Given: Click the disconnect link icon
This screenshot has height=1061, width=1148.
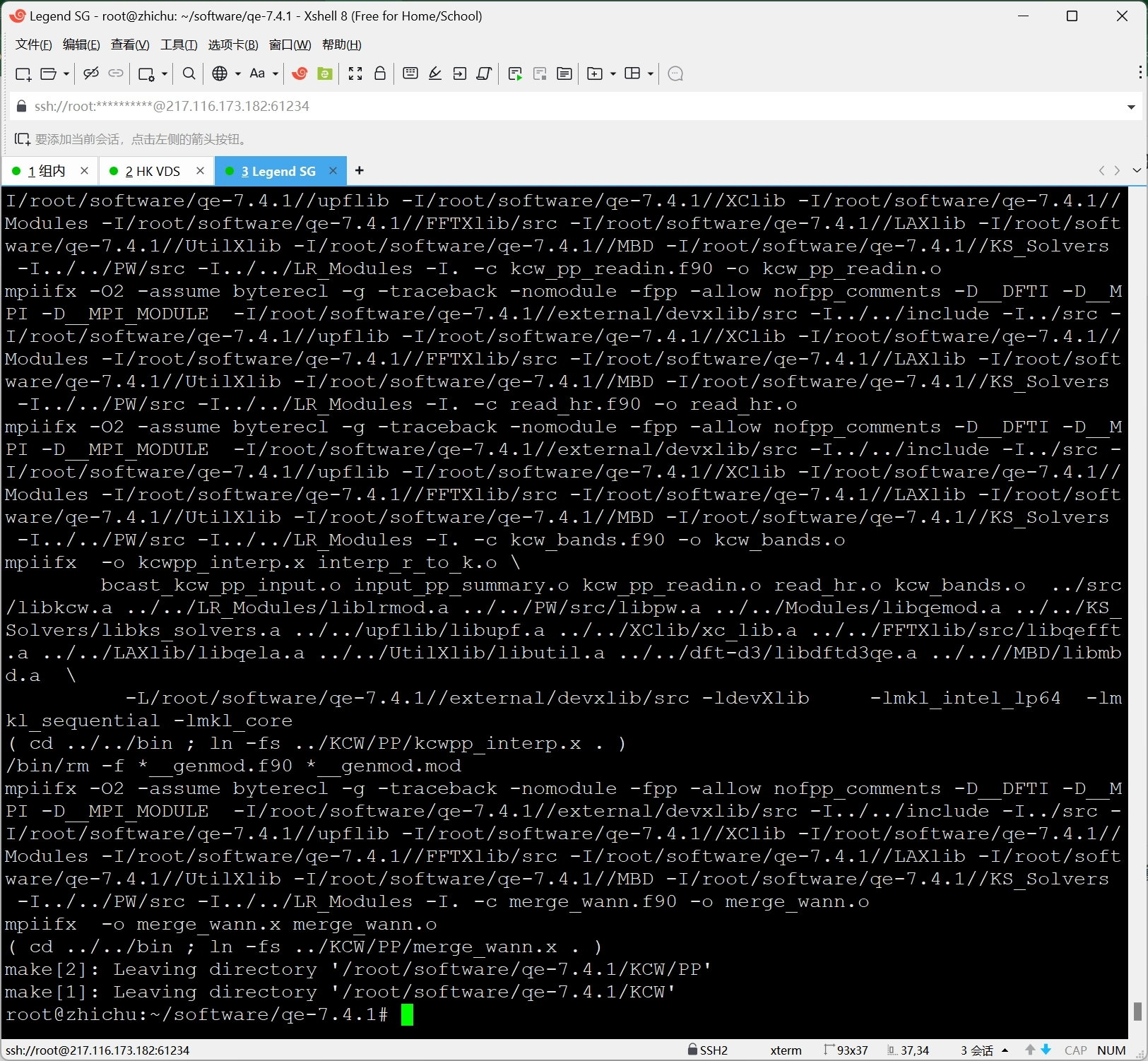Looking at the screenshot, I should point(91,73).
